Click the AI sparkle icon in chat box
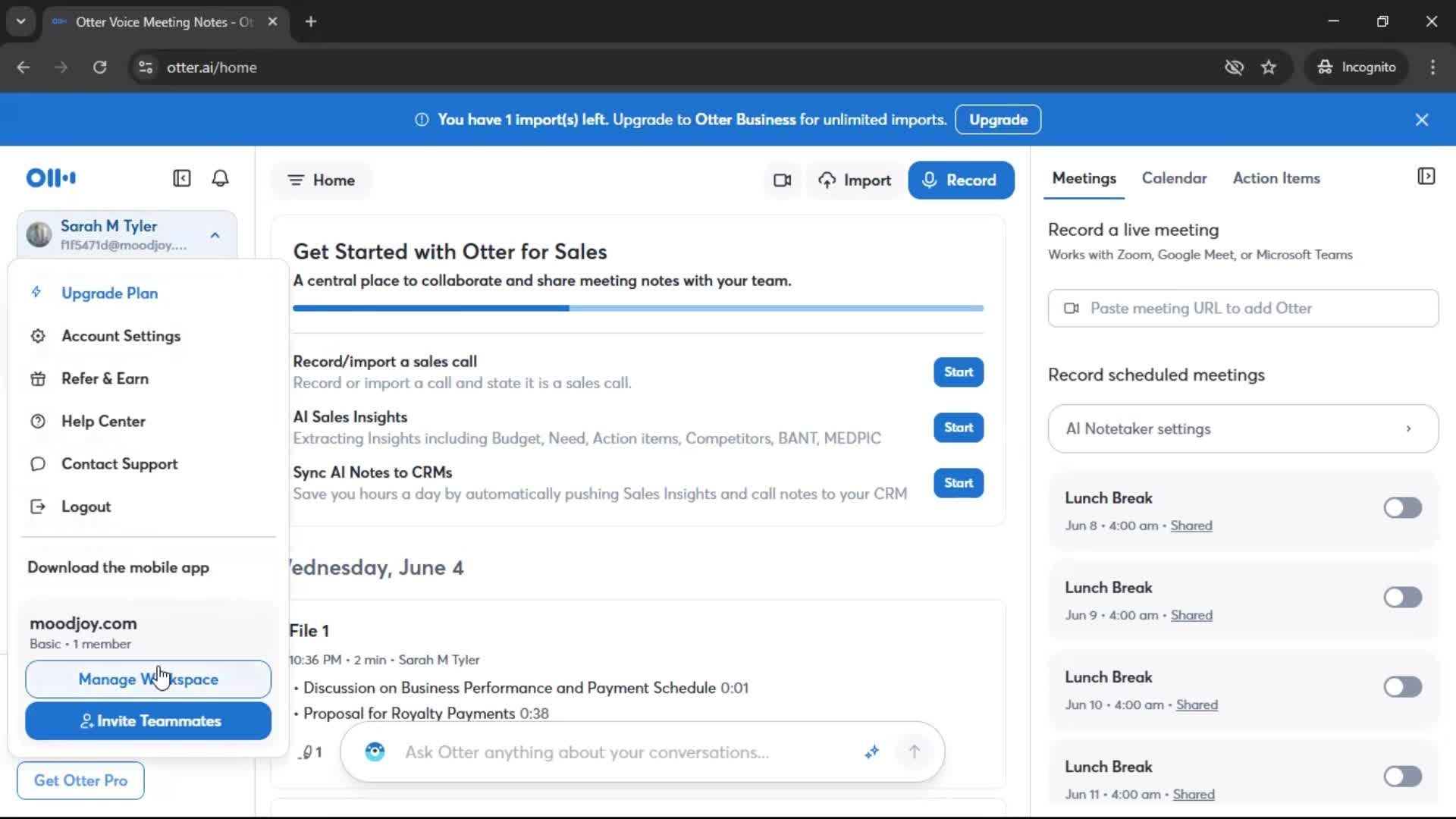This screenshot has height=819, width=1456. [871, 752]
